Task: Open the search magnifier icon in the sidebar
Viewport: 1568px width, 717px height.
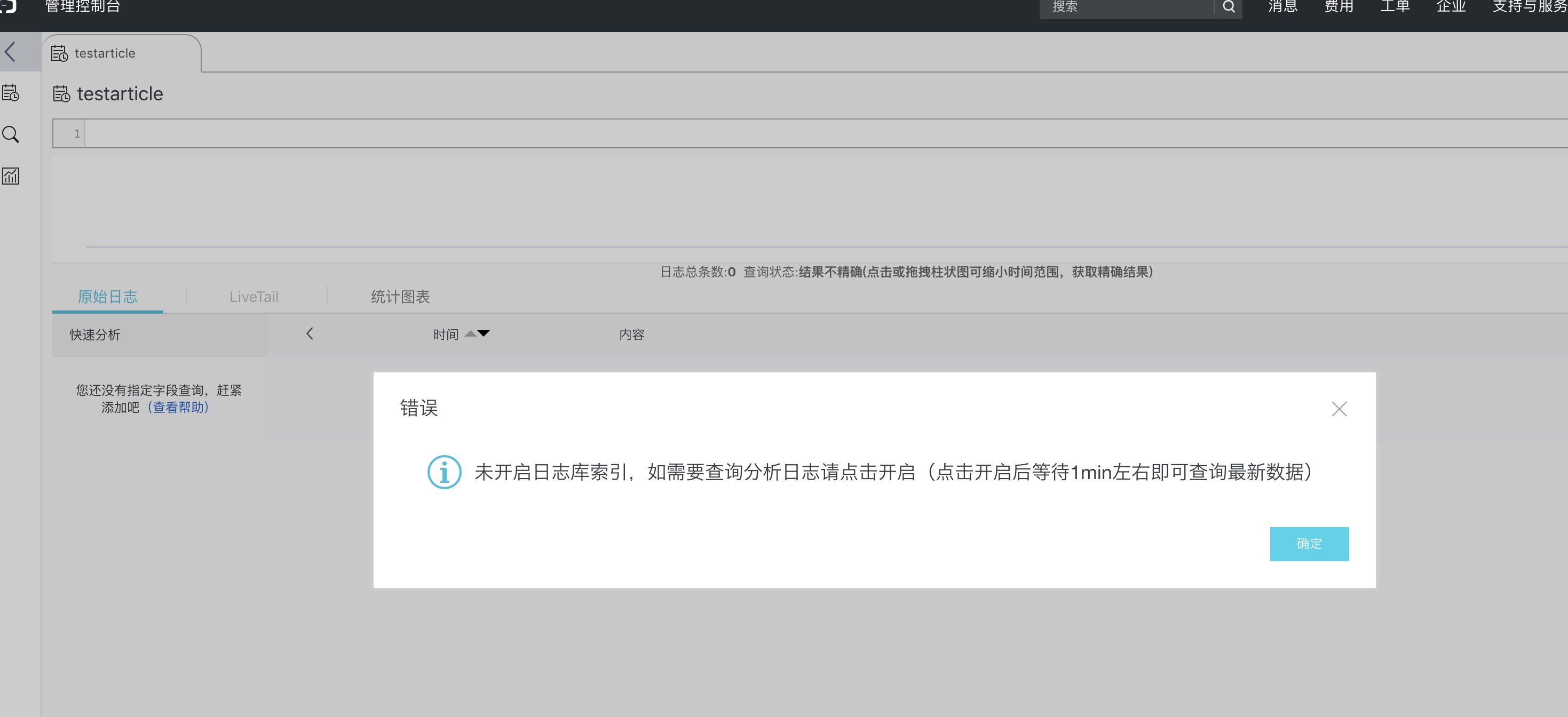Action: point(10,134)
